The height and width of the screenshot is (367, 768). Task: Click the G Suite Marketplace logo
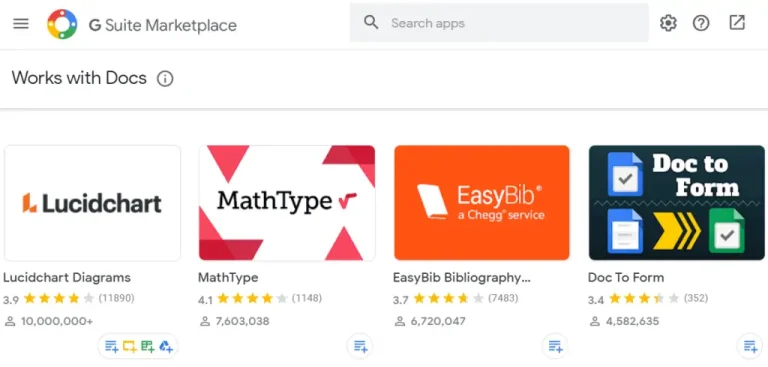pyautogui.click(x=62, y=24)
